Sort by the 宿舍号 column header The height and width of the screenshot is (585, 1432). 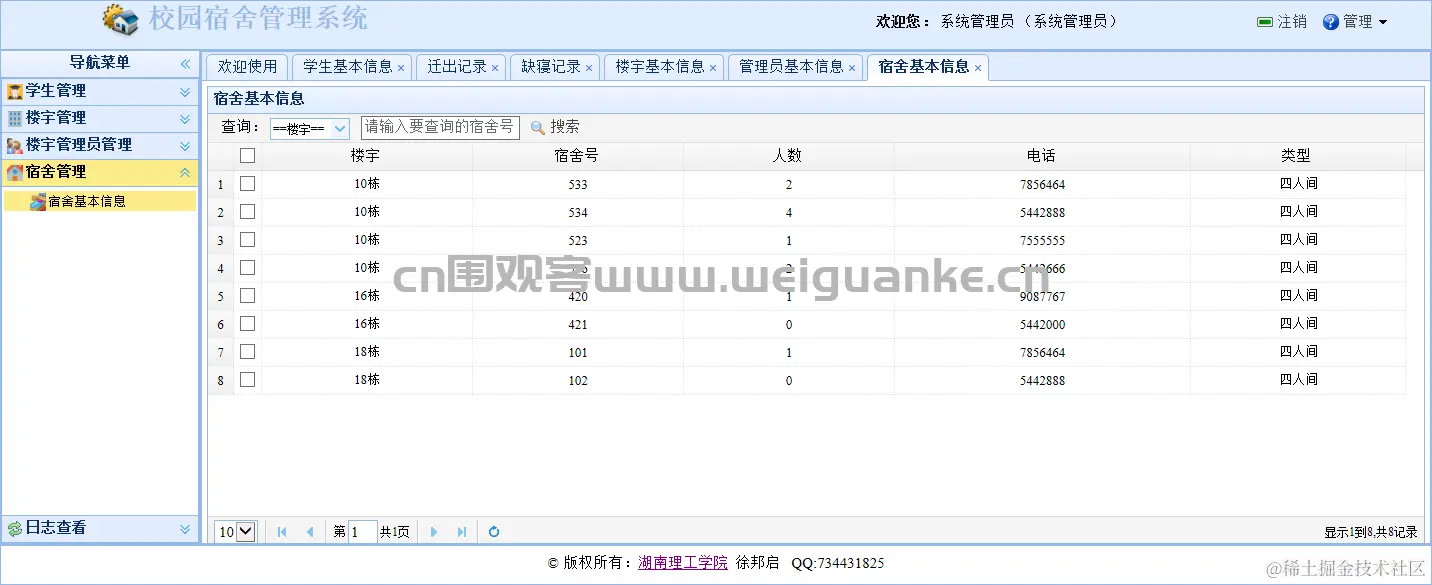pos(577,156)
